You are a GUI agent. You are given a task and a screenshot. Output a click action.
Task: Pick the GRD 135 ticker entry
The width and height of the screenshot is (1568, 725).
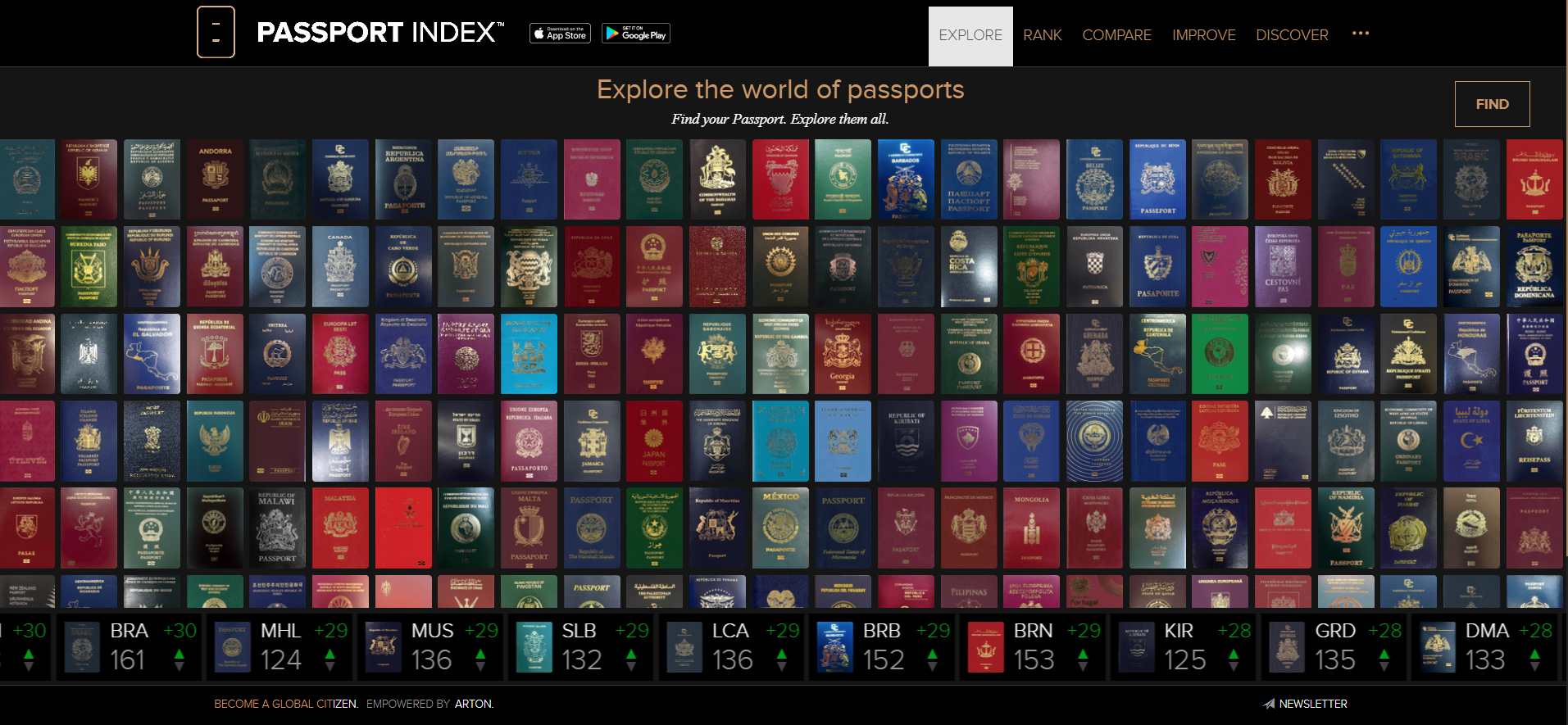click(x=1334, y=646)
